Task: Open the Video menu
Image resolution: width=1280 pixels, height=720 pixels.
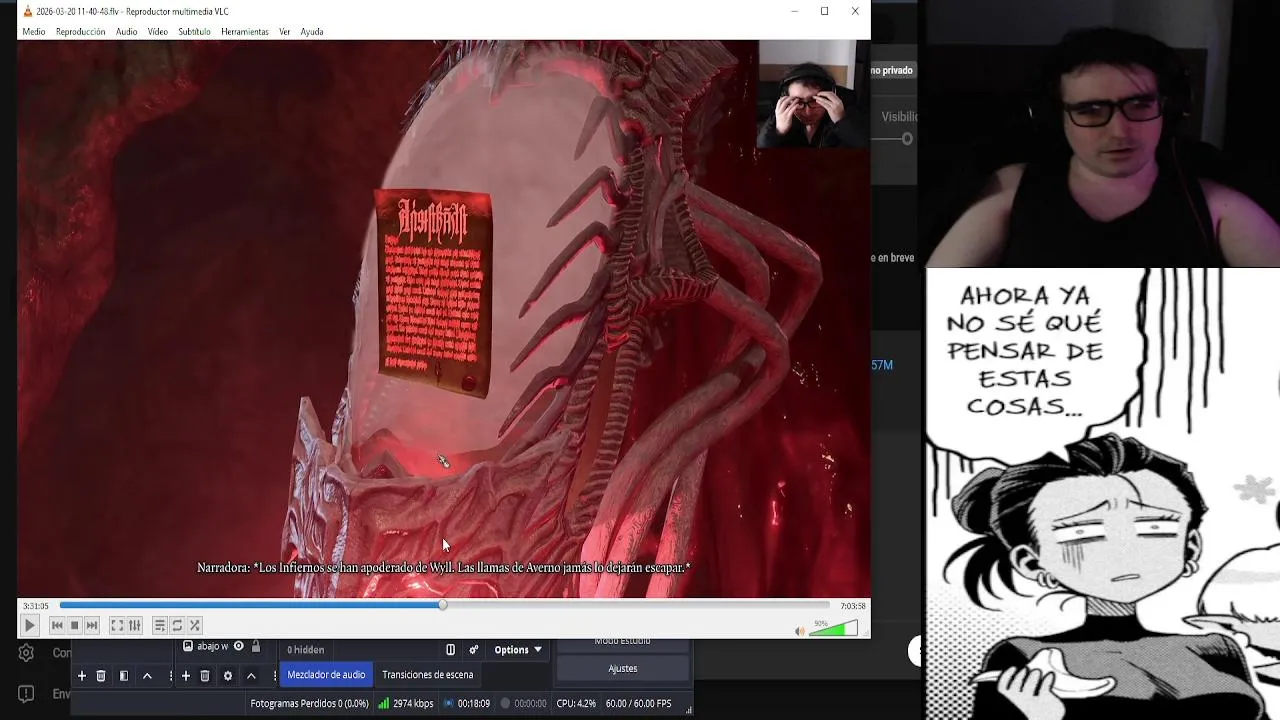Action: (158, 32)
